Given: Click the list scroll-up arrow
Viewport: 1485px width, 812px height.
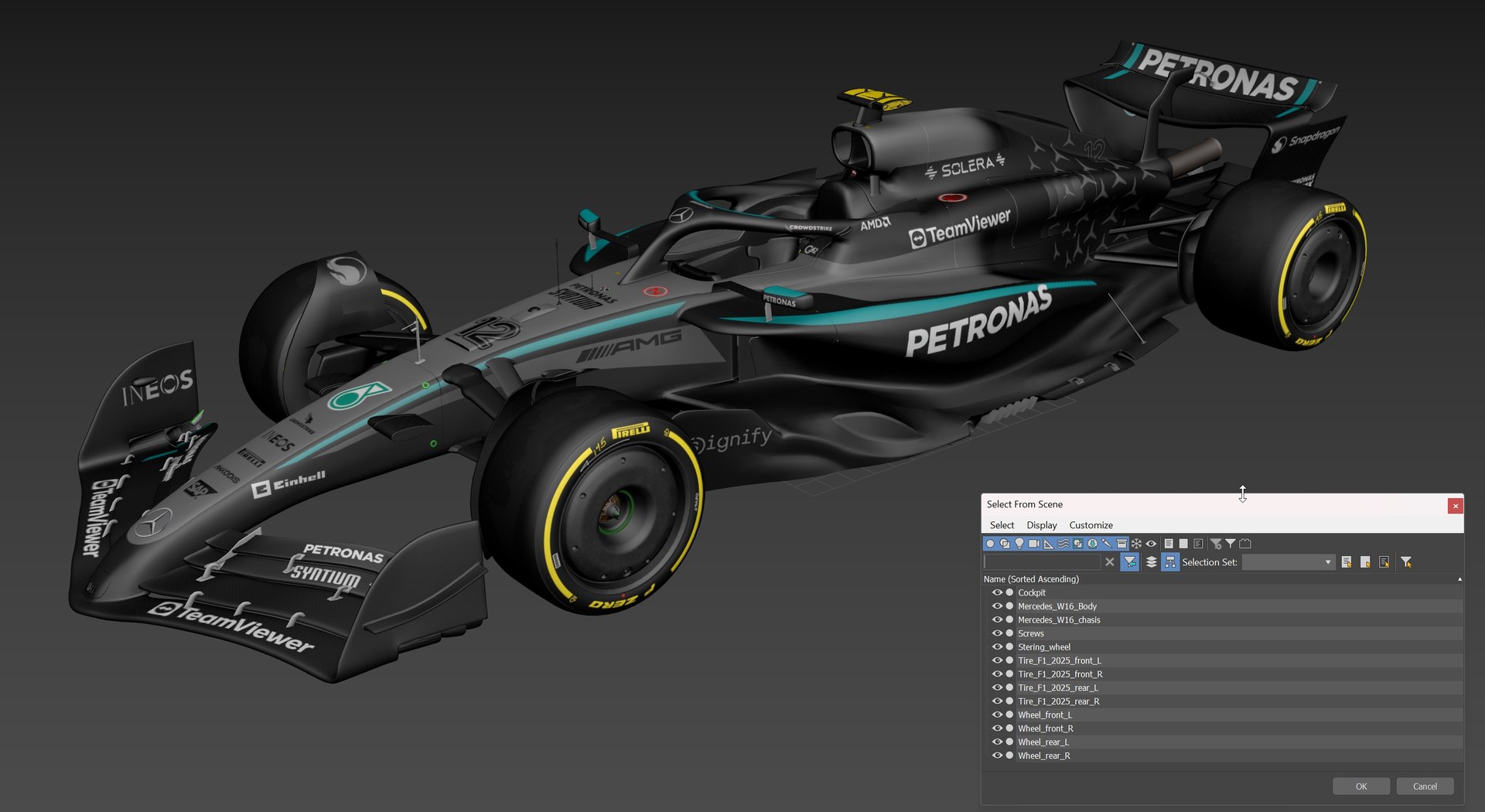Looking at the screenshot, I should pyautogui.click(x=1459, y=579).
